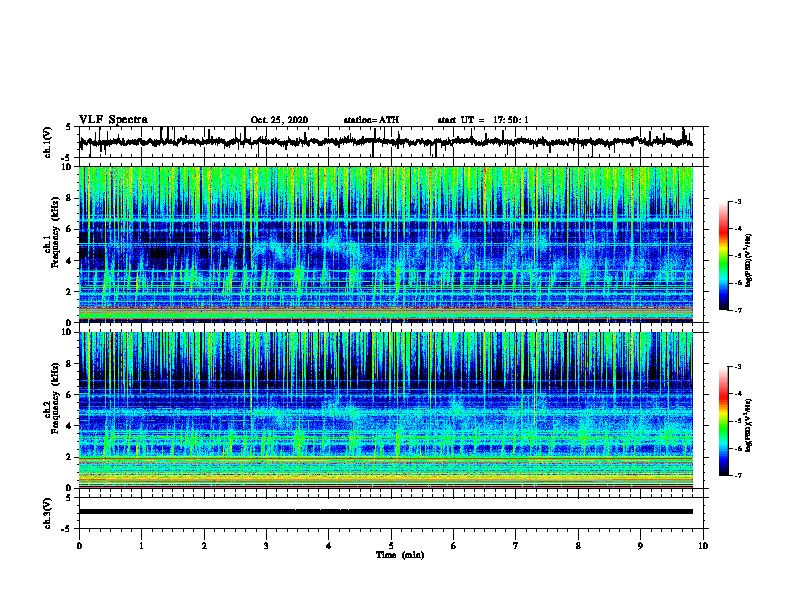Click the "2" tick of ch.2 Frequency axis
The width and height of the screenshot is (792, 612).
click(x=70, y=457)
